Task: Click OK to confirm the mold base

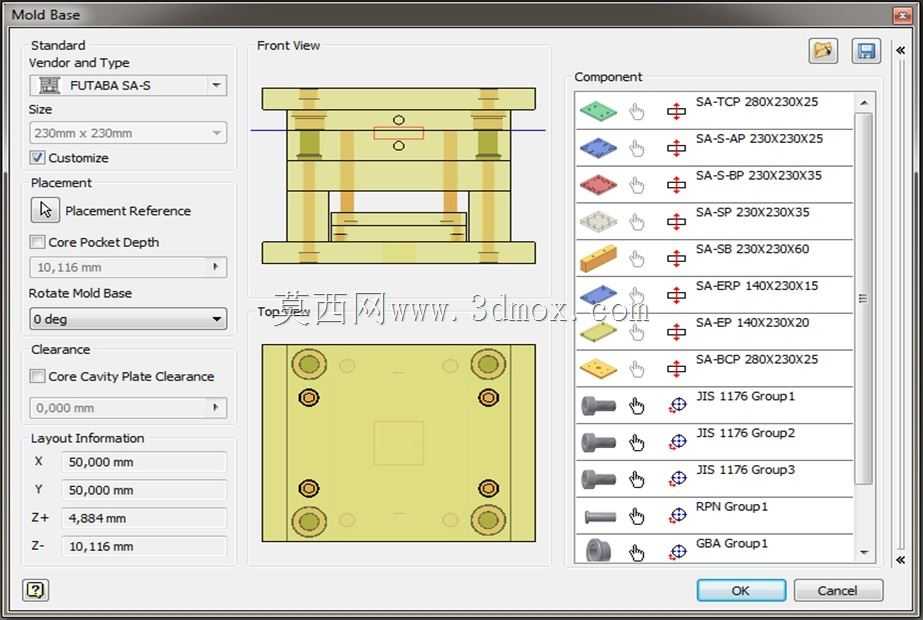Action: (x=741, y=590)
